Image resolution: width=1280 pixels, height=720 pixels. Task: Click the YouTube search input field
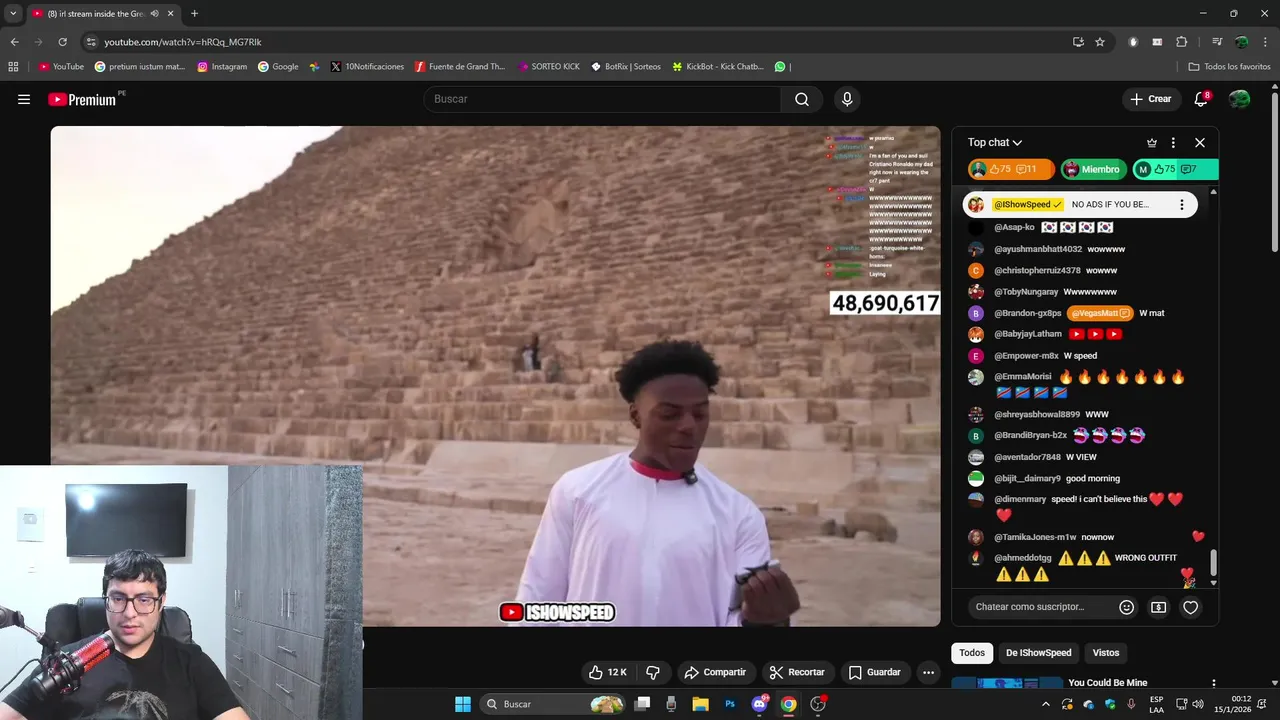click(x=602, y=99)
